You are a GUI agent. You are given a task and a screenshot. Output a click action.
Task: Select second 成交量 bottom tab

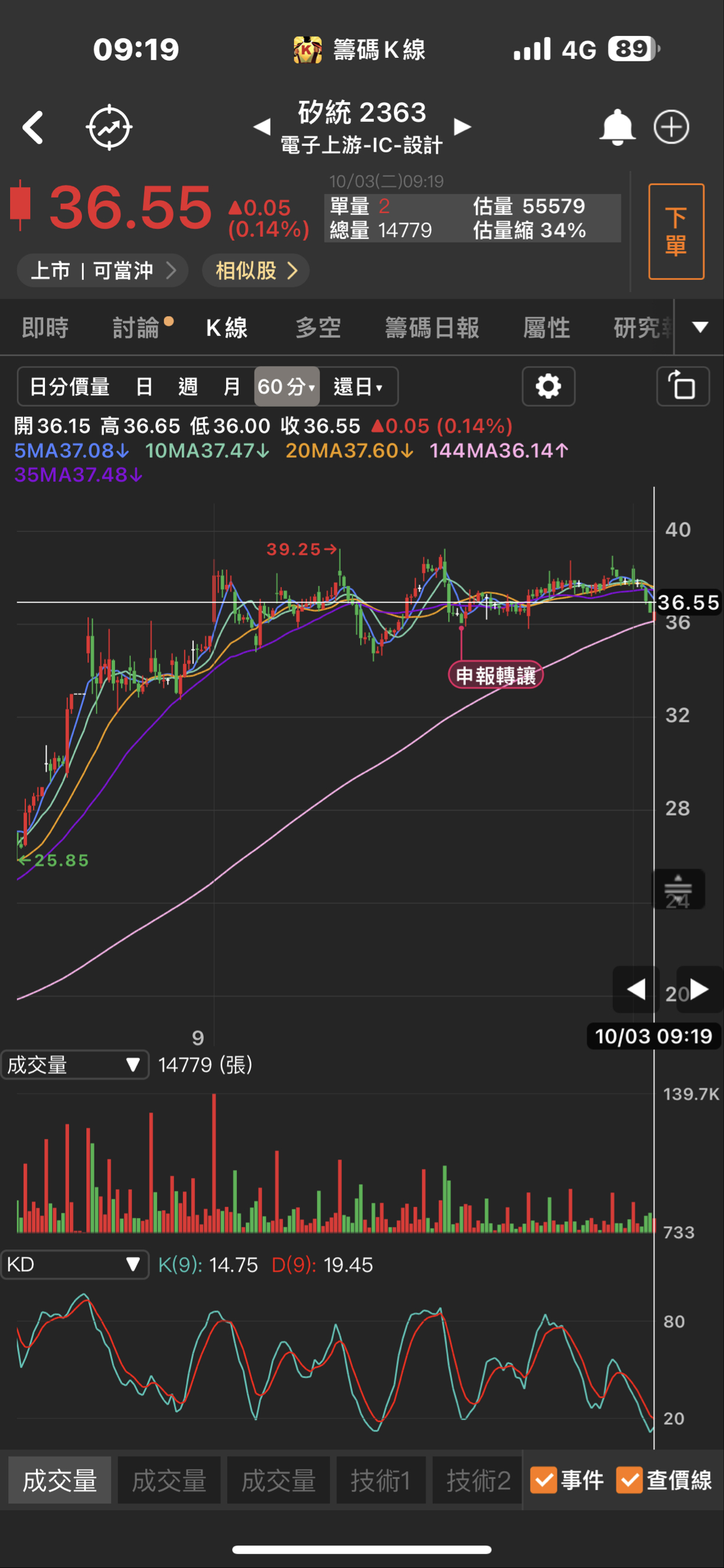pos(169,1480)
